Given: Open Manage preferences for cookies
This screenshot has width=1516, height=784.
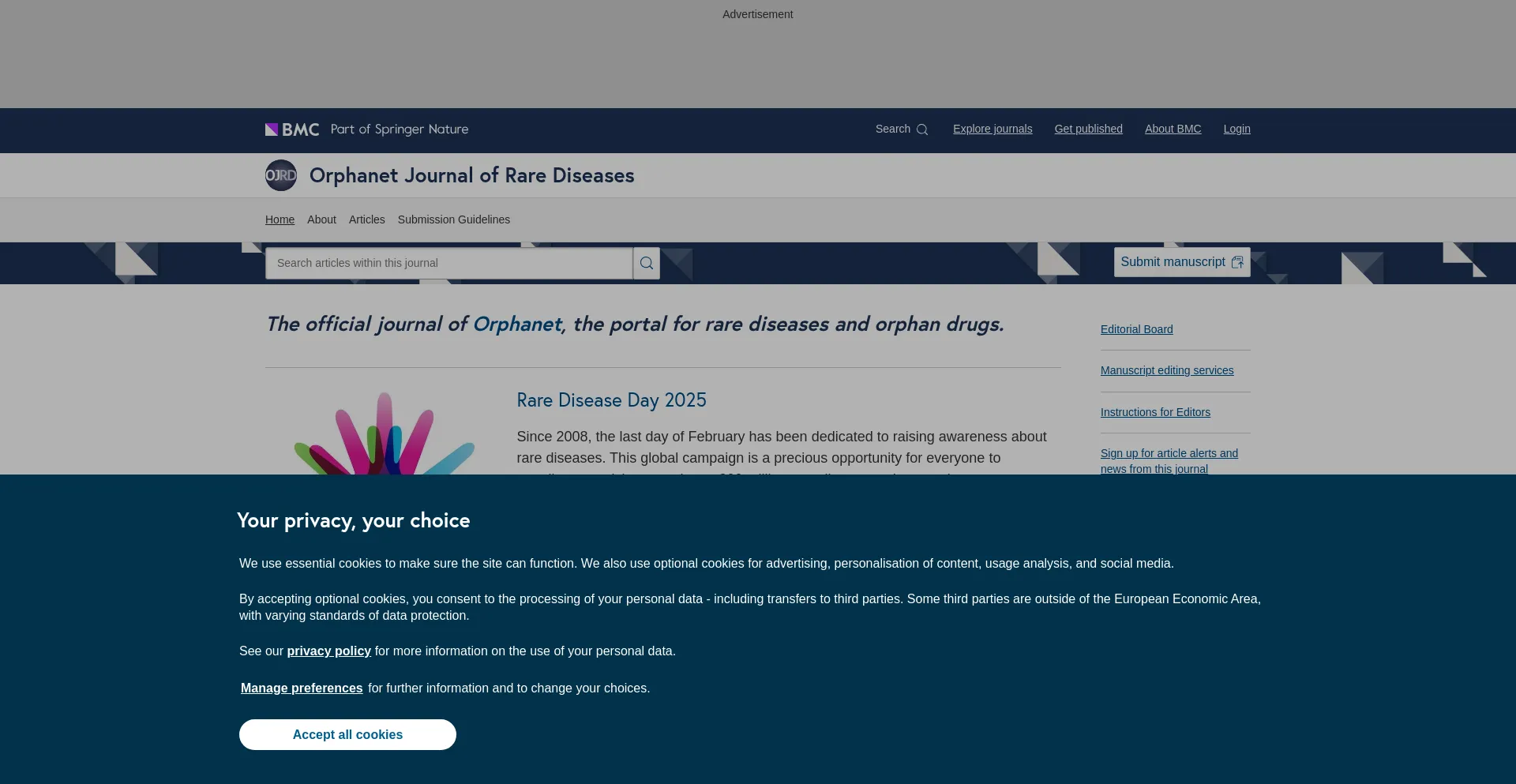Looking at the screenshot, I should click(302, 688).
